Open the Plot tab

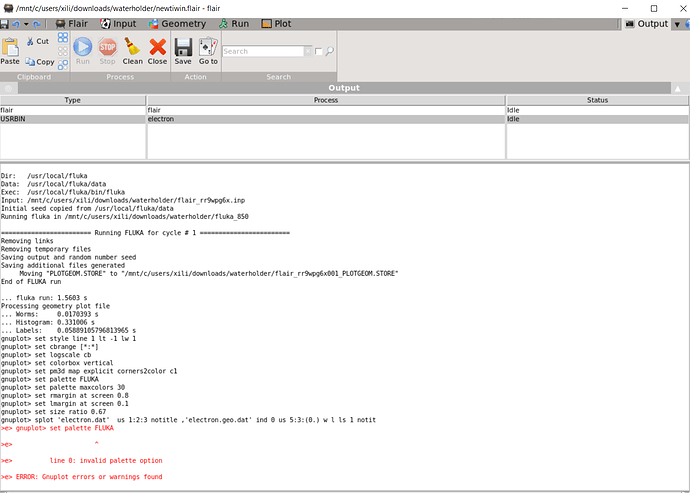tap(276, 24)
